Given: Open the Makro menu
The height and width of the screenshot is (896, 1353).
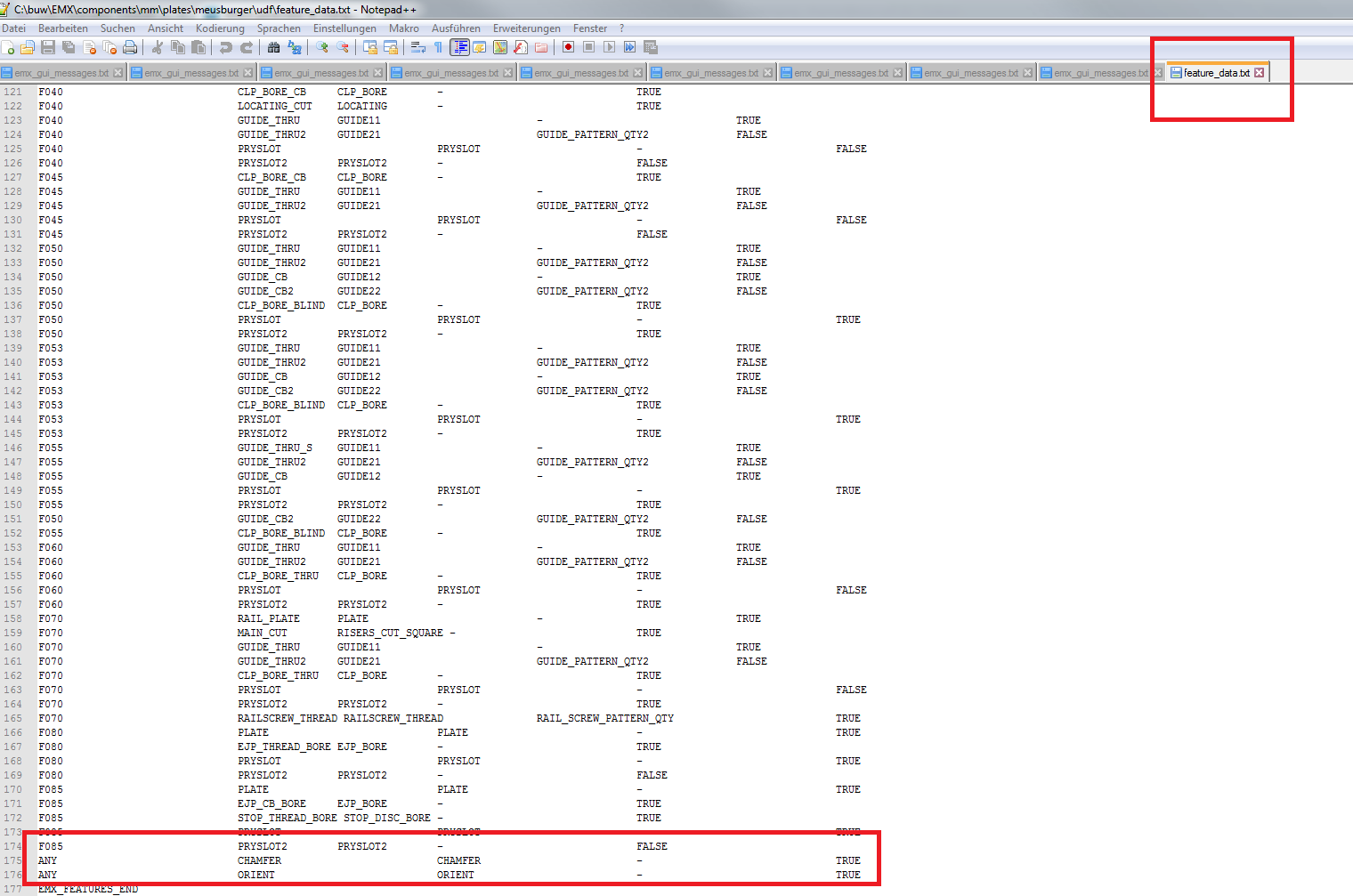Looking at the screenshot, I should (404, 28).
